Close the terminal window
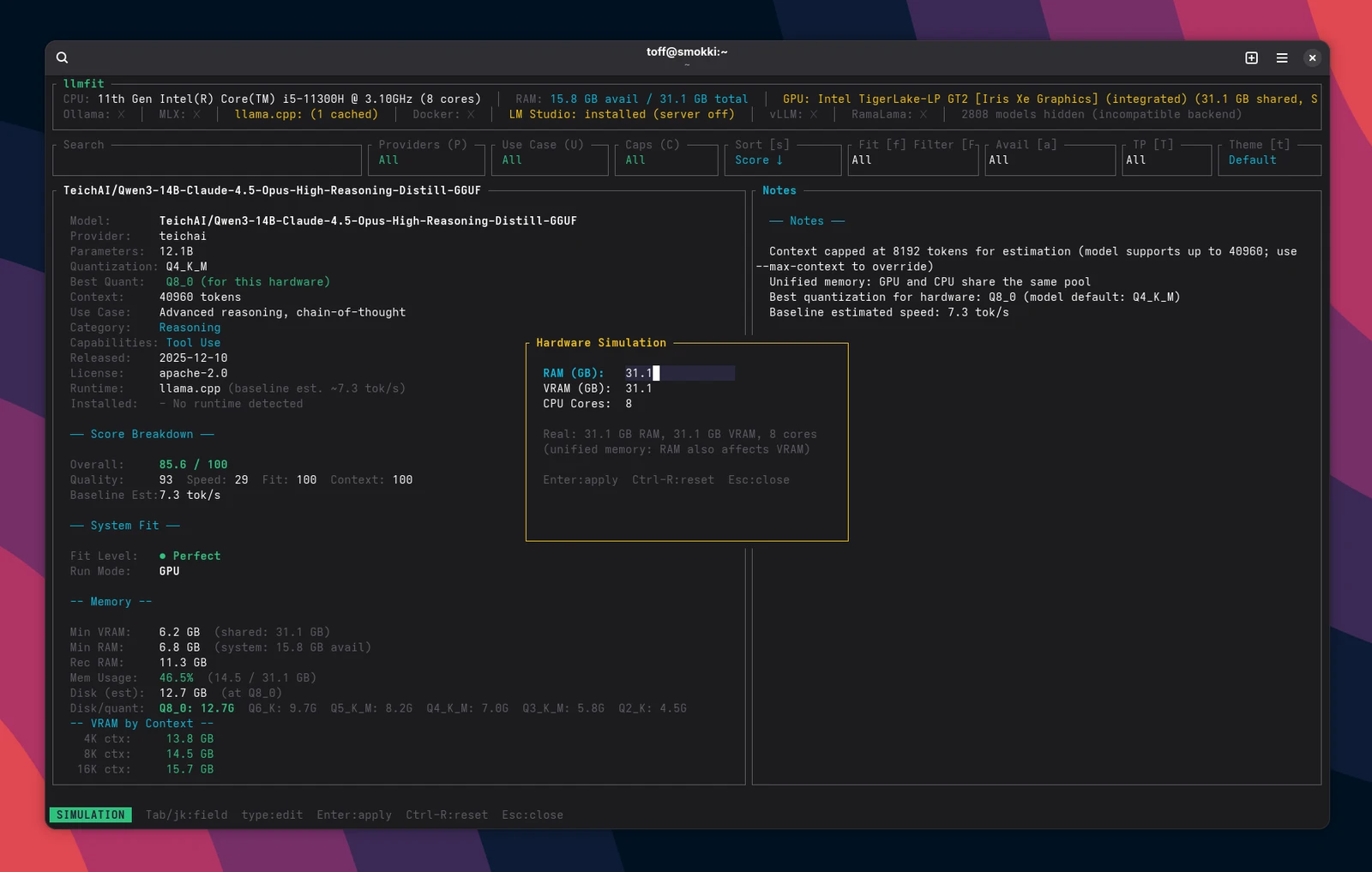Image resolution: width=1372 pixels, height=872 pixels. coord(1312,57)
